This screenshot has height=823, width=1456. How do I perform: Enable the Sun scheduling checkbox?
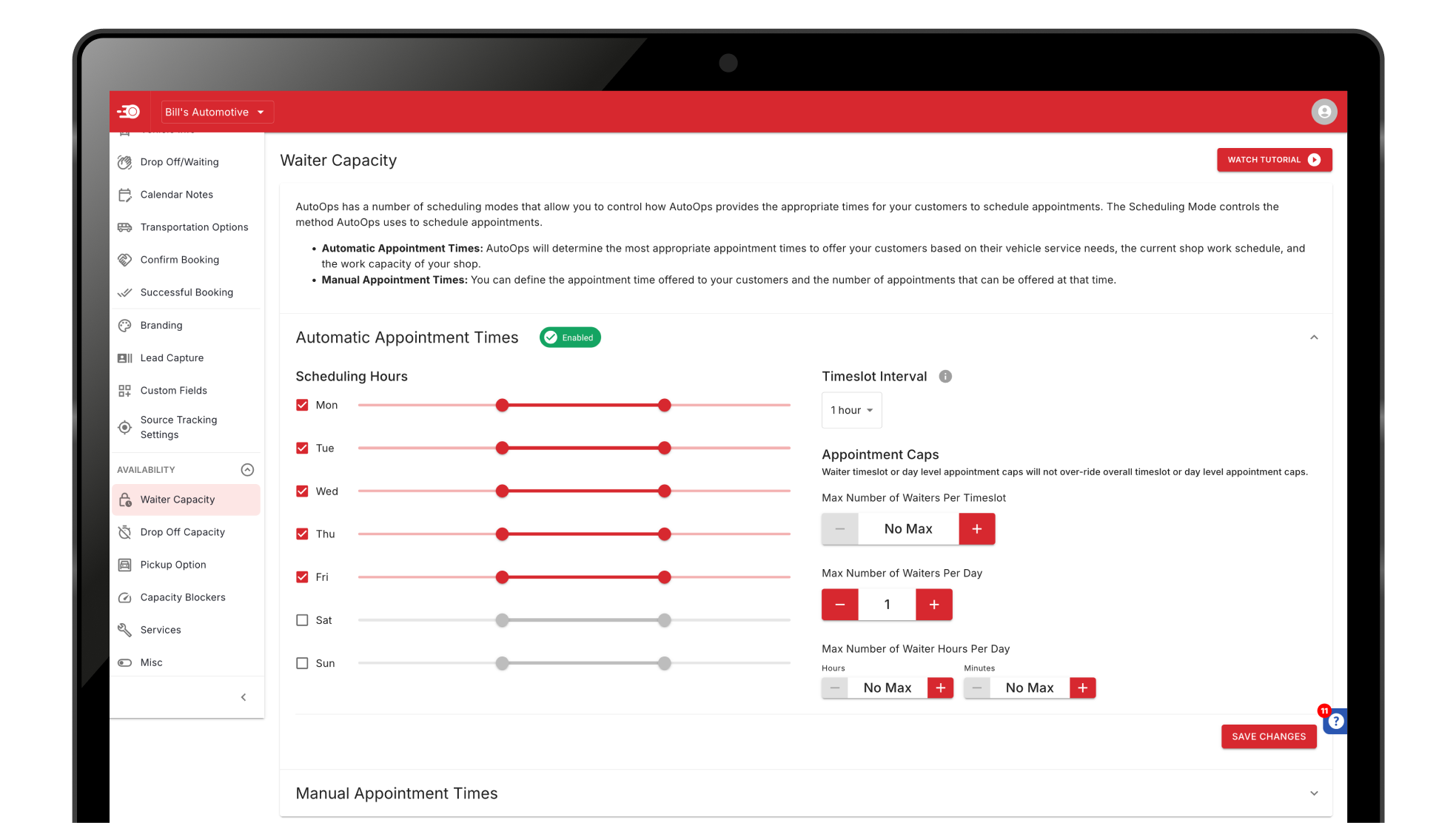pyautogui.click(x=302, y=663)
